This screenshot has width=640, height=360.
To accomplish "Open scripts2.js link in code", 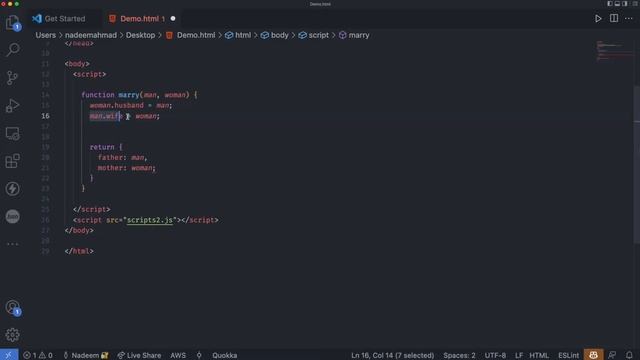I will coord(150,220).
